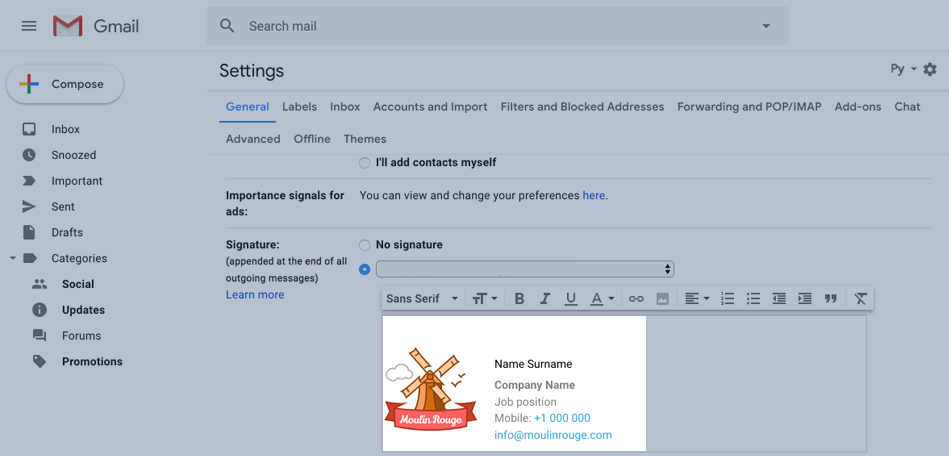This screenshot has height=456, width=949.
Task: Increase indent in signature
Action: [804, 299]
